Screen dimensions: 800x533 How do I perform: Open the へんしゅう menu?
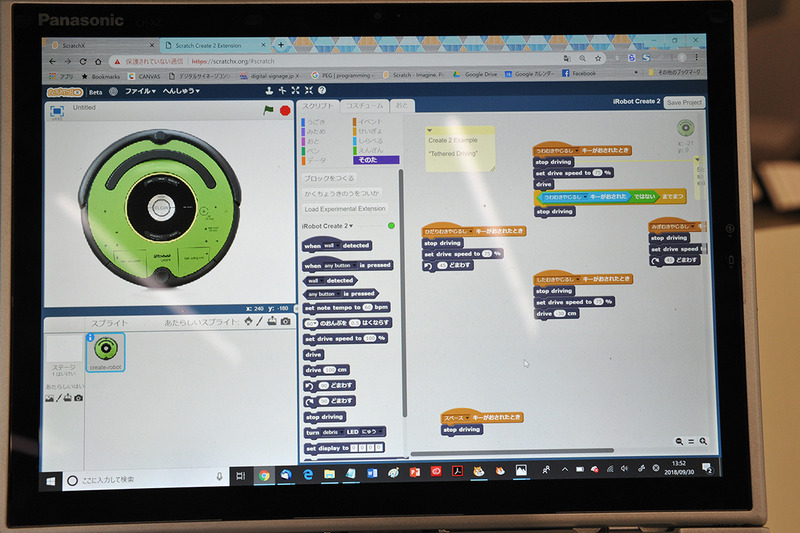(181, 91)
